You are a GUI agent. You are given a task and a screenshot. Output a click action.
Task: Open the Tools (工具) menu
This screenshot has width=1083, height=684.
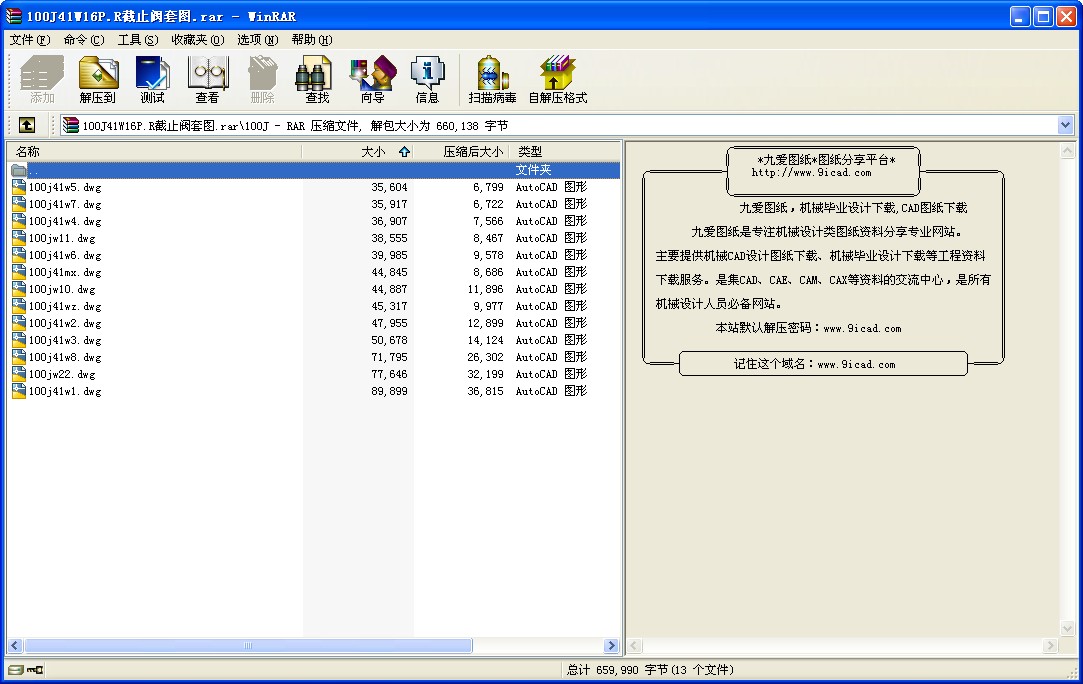[x=137, y=40]
